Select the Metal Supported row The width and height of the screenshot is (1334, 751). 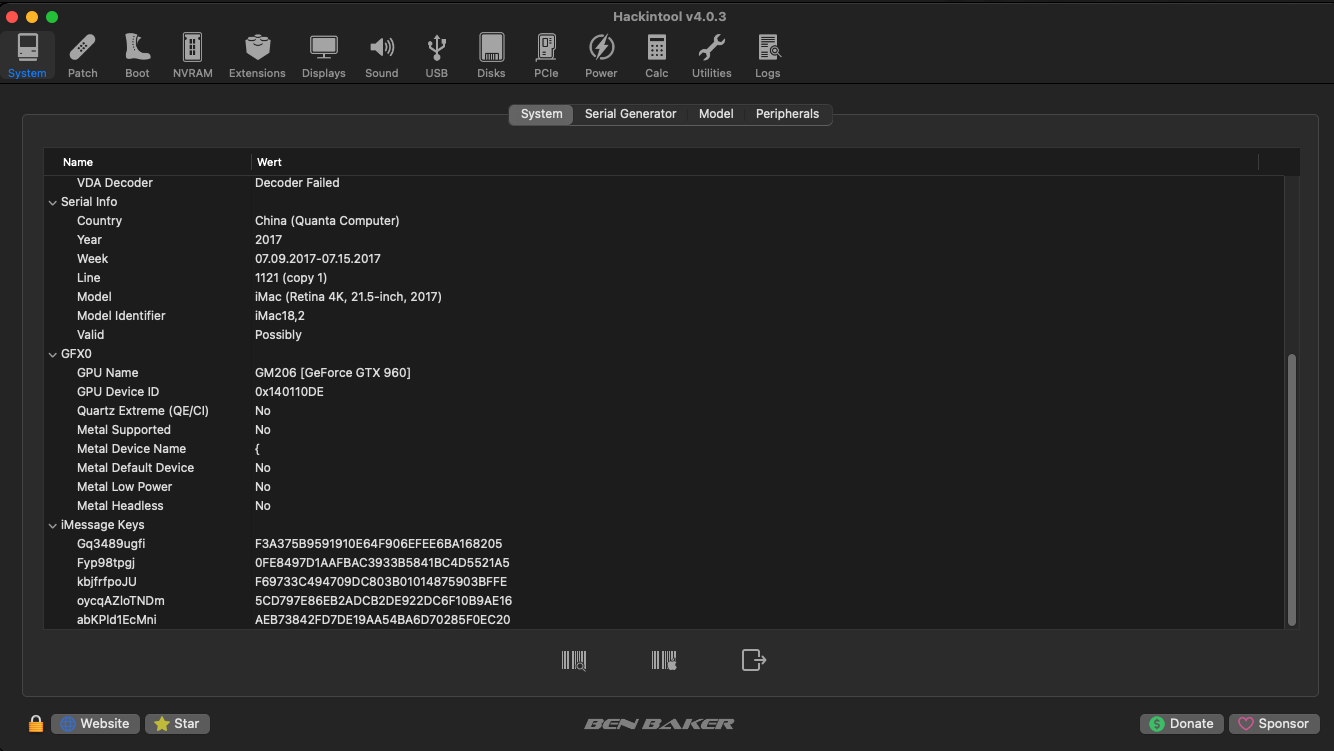664,430
